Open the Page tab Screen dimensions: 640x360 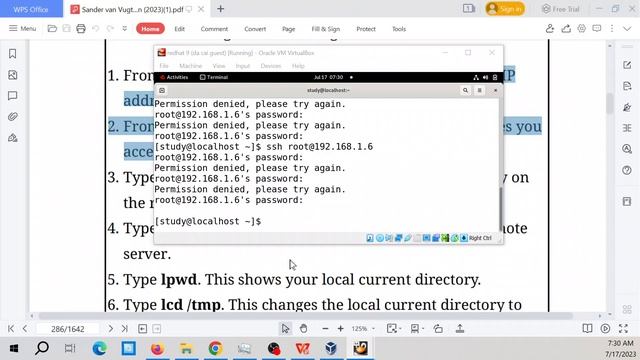(289, 29)
